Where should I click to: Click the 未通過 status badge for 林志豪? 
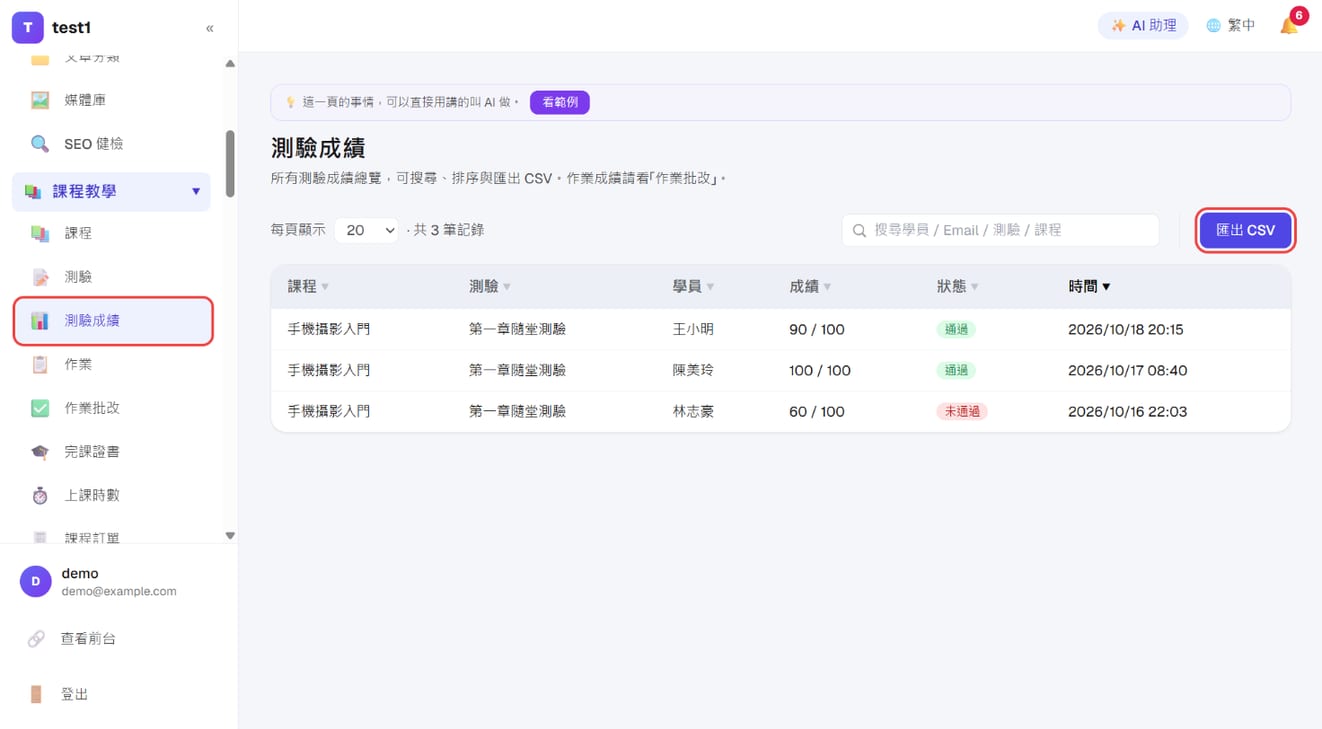961,411
